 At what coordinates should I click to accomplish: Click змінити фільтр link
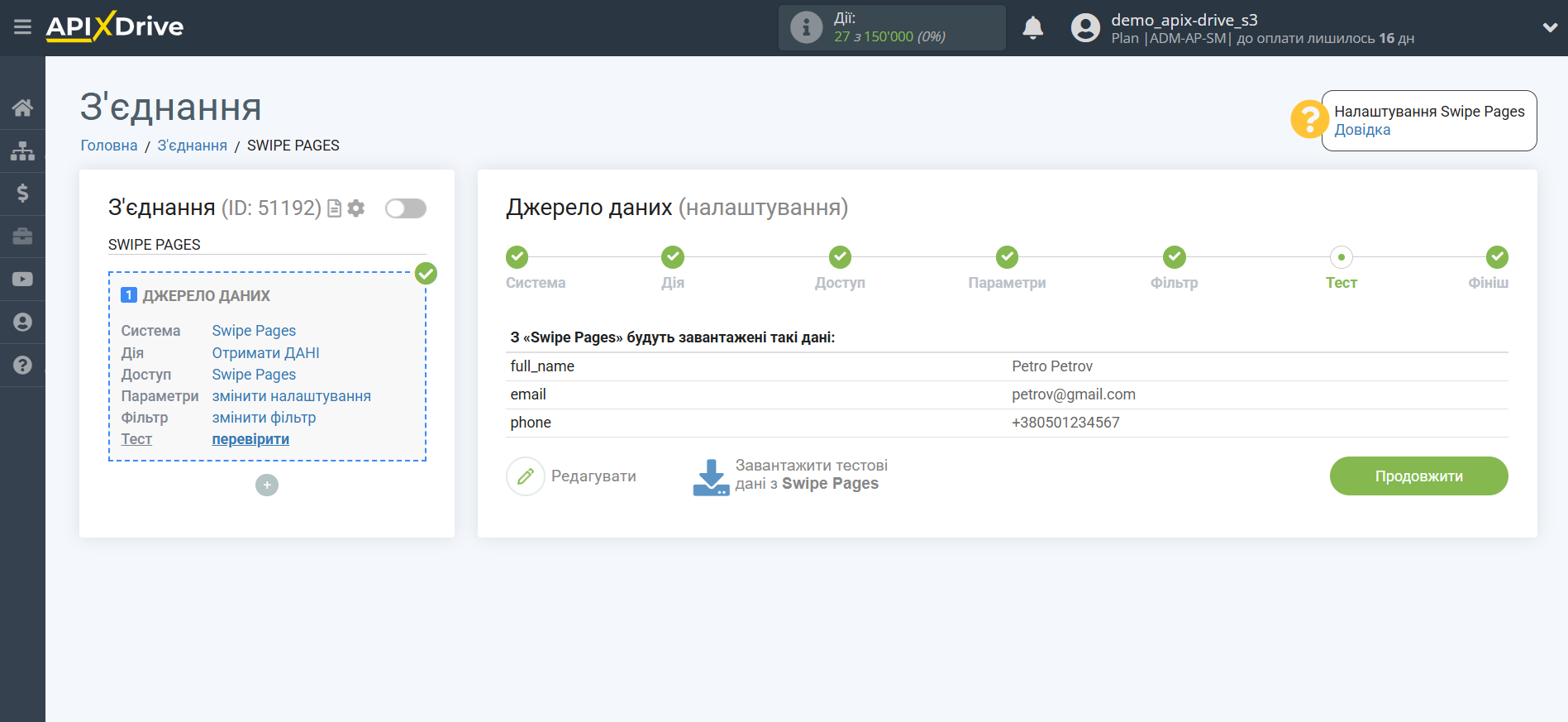coord(264,418)
